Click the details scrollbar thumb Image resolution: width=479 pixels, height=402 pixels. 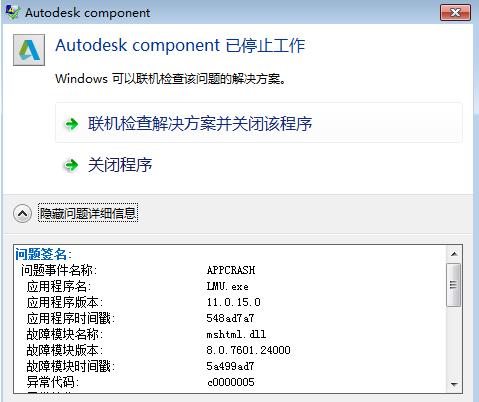(x=454, y=285)
